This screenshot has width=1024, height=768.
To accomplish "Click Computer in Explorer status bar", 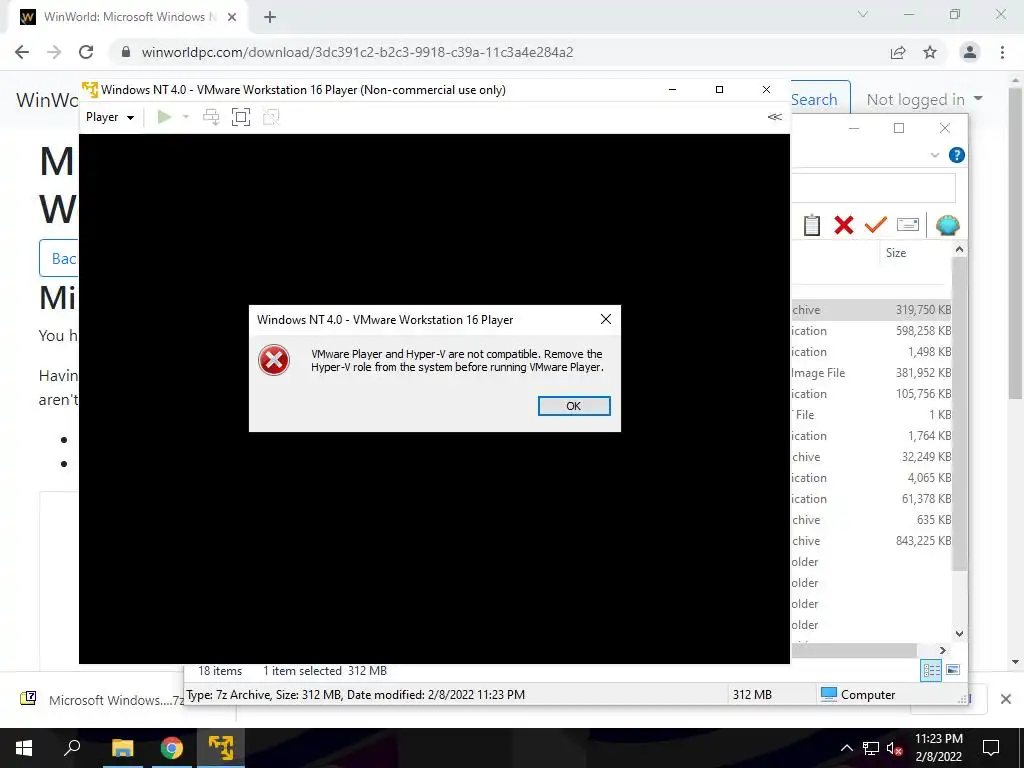I will (858, 694).
